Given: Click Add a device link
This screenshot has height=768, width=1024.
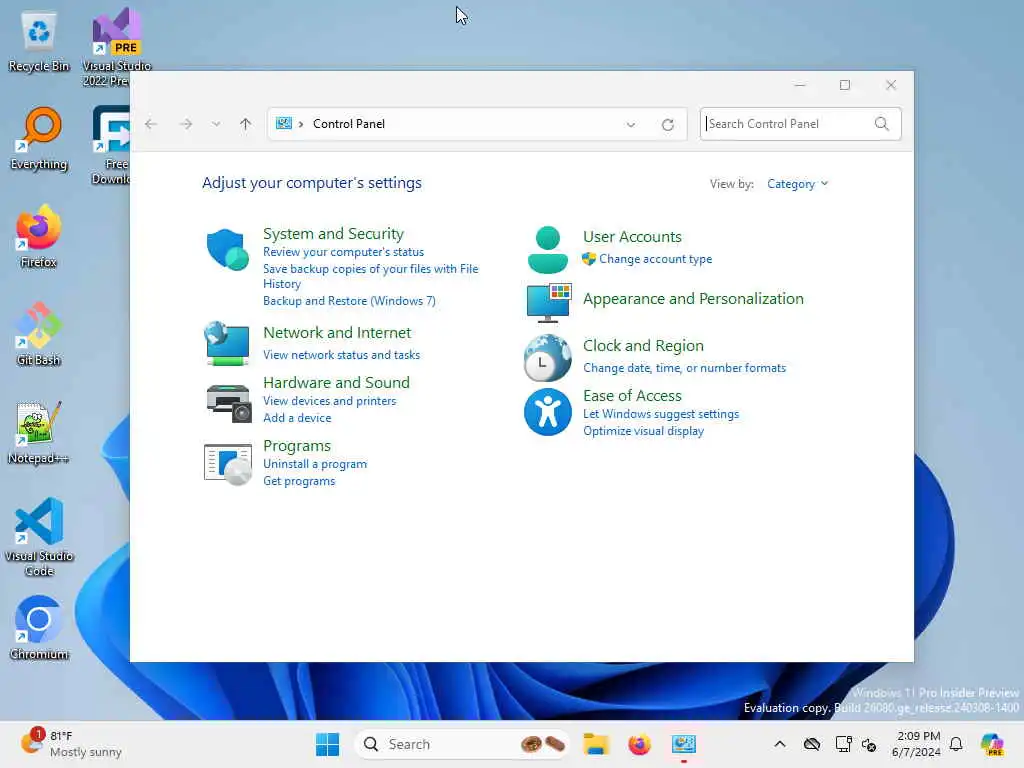Looking at the screenshot, I should 297,418.
